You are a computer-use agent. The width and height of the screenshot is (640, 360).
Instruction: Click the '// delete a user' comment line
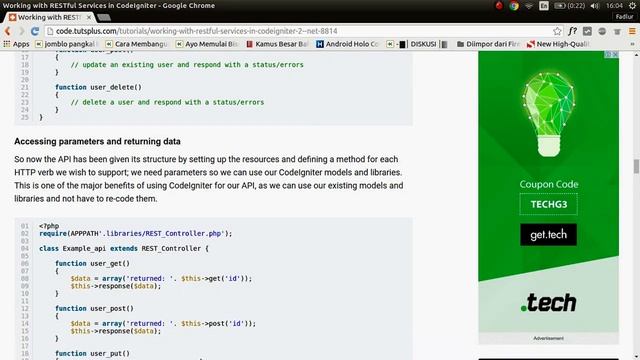(x=167, y=102)
